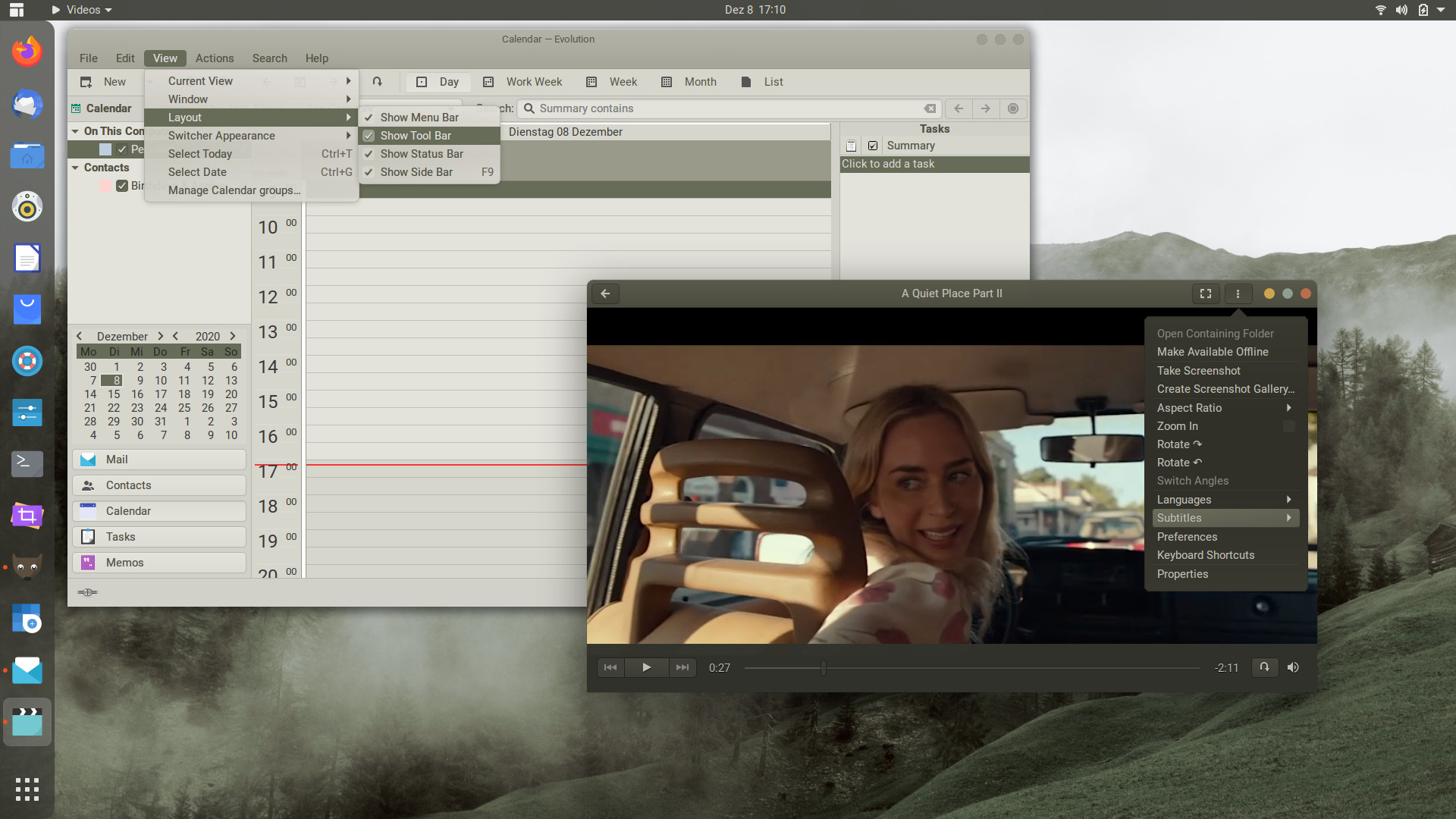This screenshot has width=1456, height=819.
Task: Show applications grid in dock
Action: [27, 789]
